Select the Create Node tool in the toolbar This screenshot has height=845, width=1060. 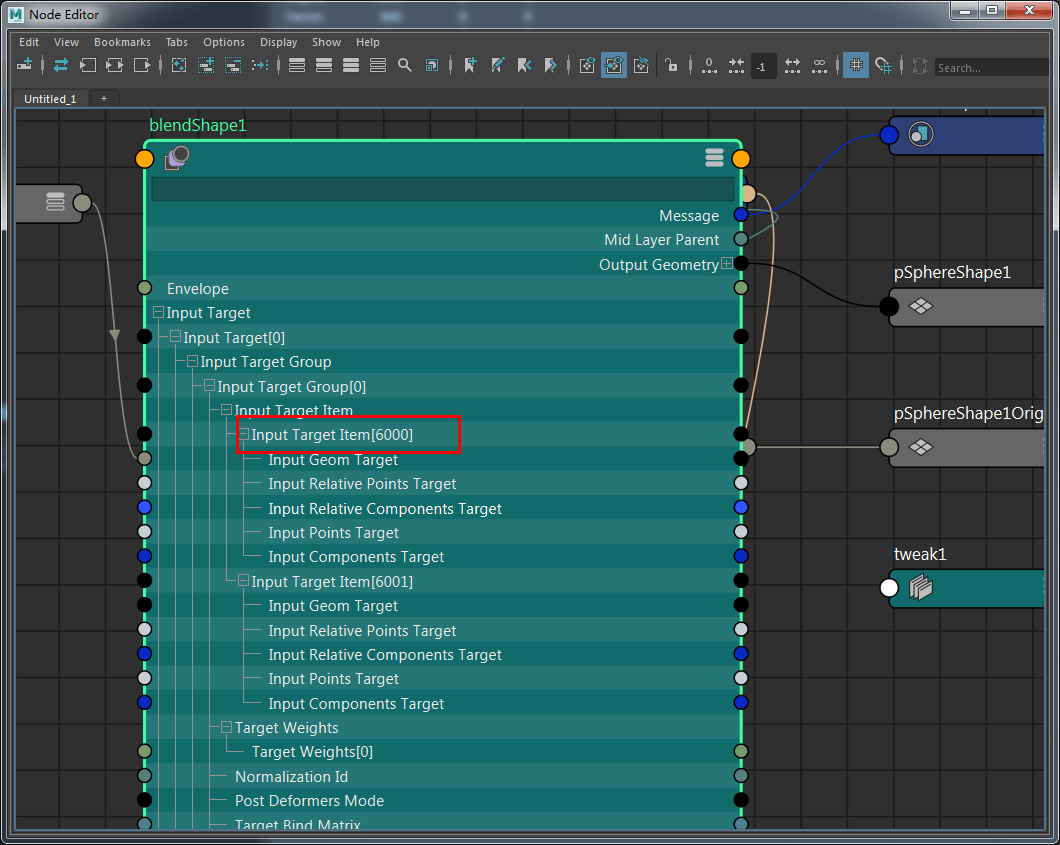tap(24, 65)
